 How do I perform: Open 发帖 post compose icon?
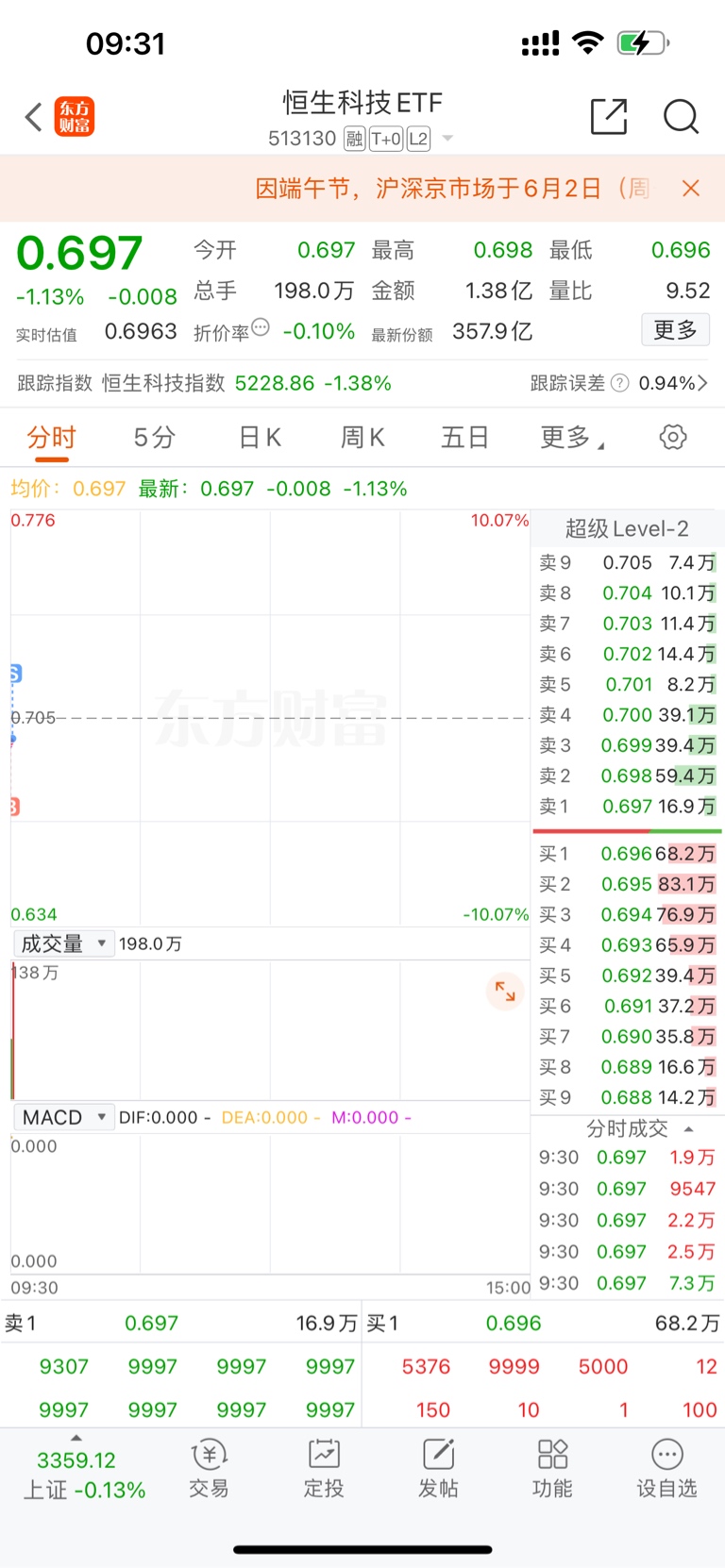coord(438,1469)
